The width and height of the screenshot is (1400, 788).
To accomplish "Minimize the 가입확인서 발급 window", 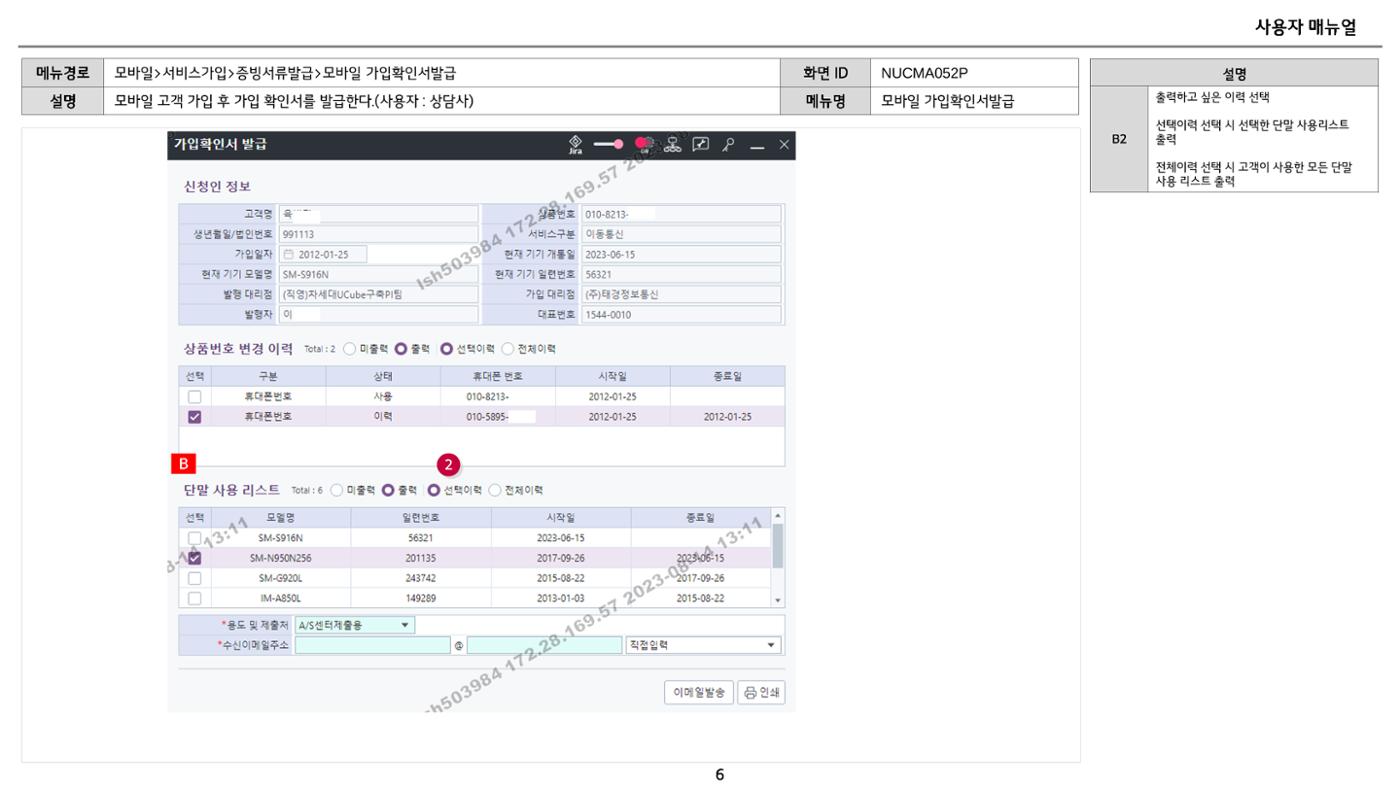I will click(x=757, y=146).
